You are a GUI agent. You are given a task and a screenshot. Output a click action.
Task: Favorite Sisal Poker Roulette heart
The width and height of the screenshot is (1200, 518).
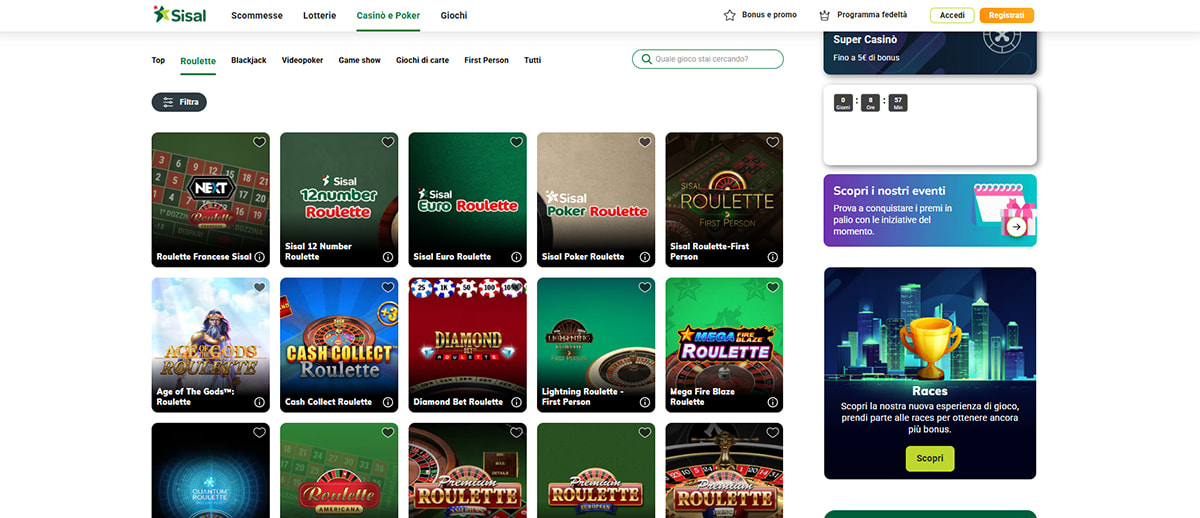(645, 142)
